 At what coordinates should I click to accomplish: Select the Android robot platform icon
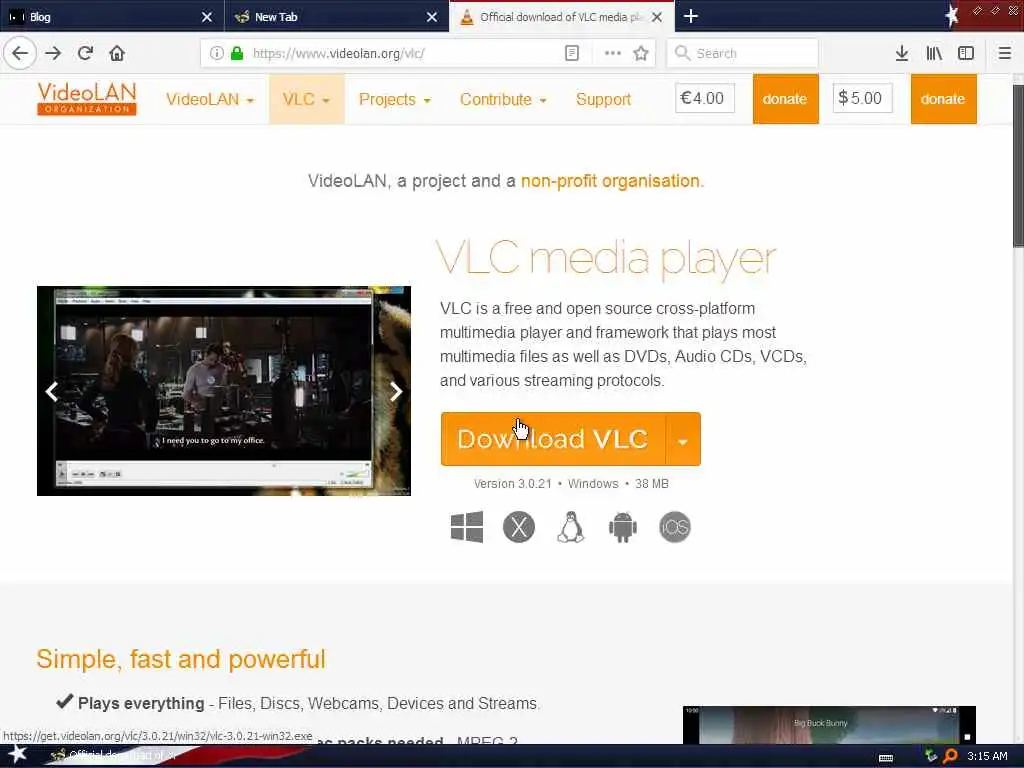[622, 527]
